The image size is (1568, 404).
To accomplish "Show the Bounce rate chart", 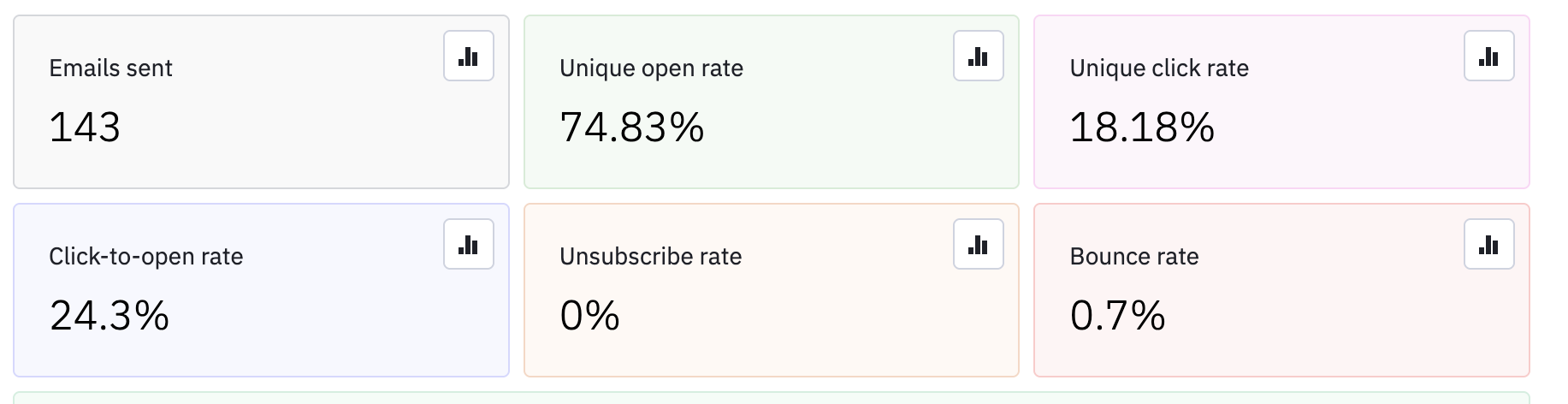I will (1488, 245).
